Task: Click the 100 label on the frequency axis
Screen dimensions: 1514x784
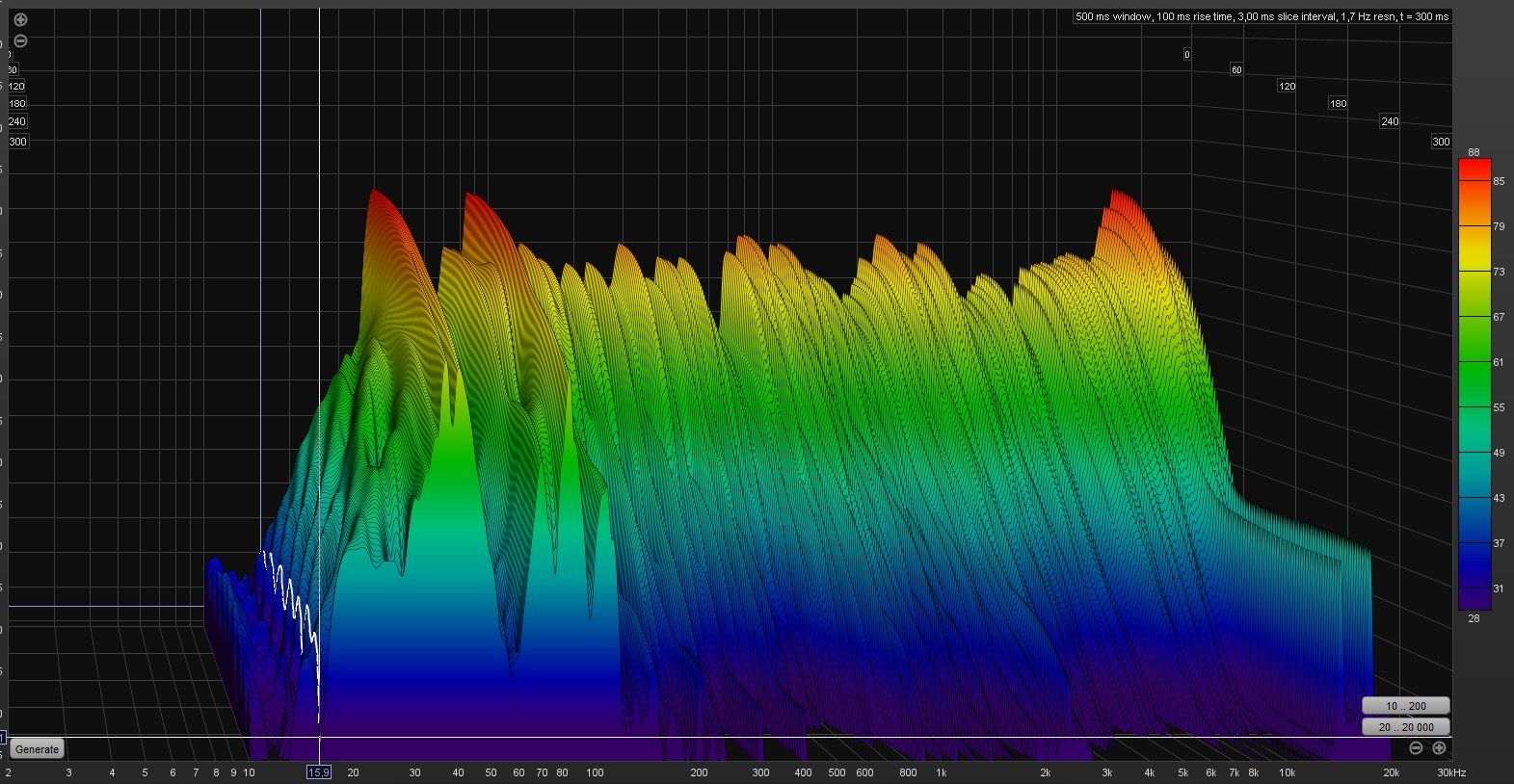Action: (595, 772)
